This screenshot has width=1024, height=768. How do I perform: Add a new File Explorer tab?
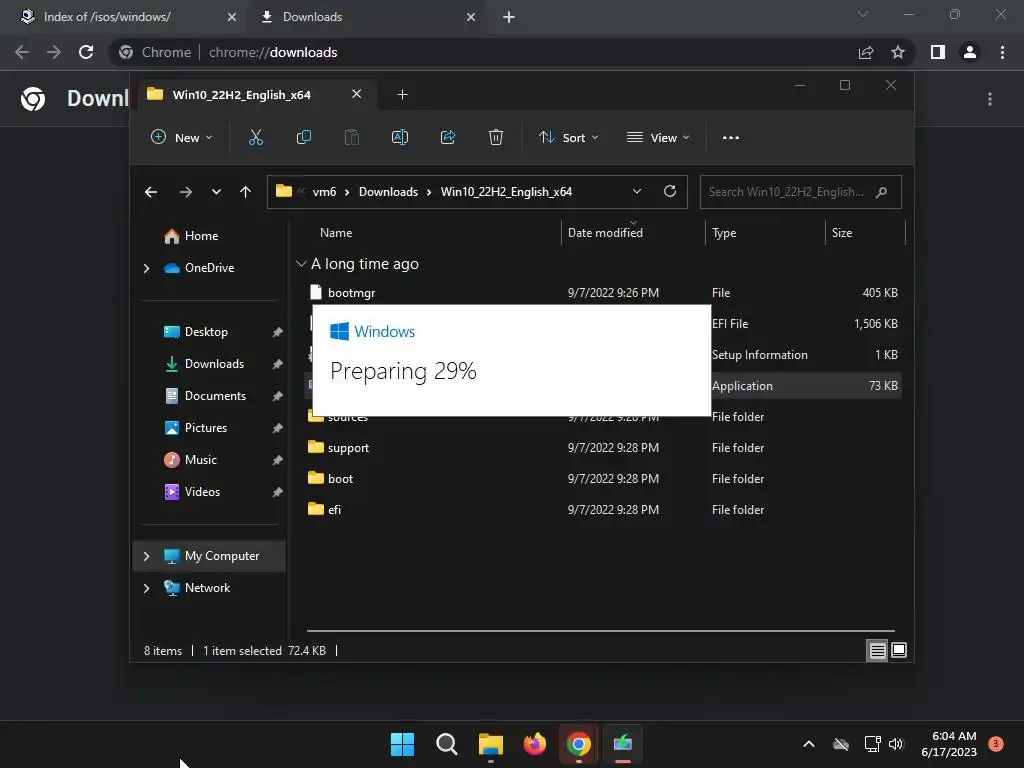(x=402, y=95)
